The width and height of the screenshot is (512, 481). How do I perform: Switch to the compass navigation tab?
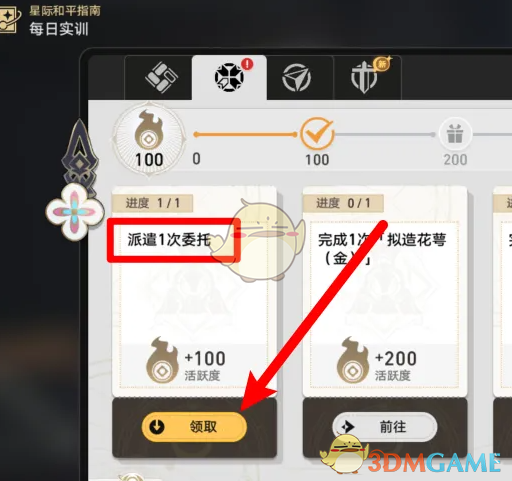point(296,78)
